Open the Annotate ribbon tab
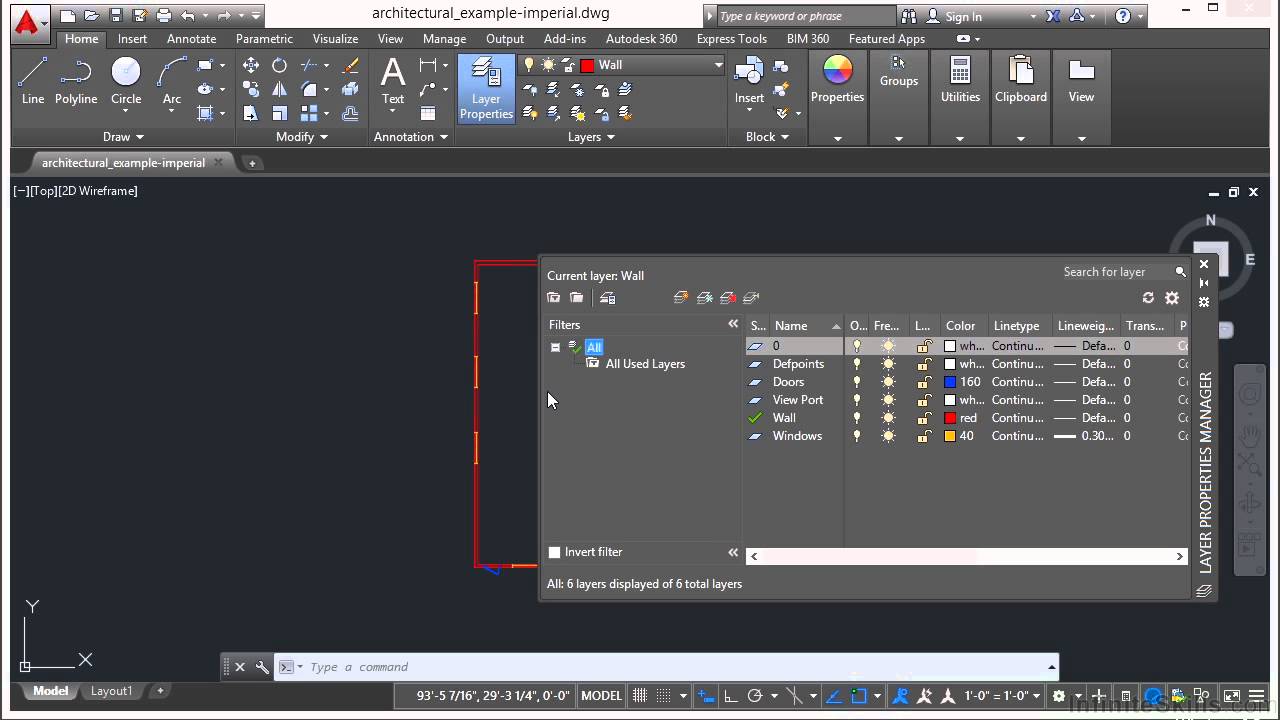 192,39
